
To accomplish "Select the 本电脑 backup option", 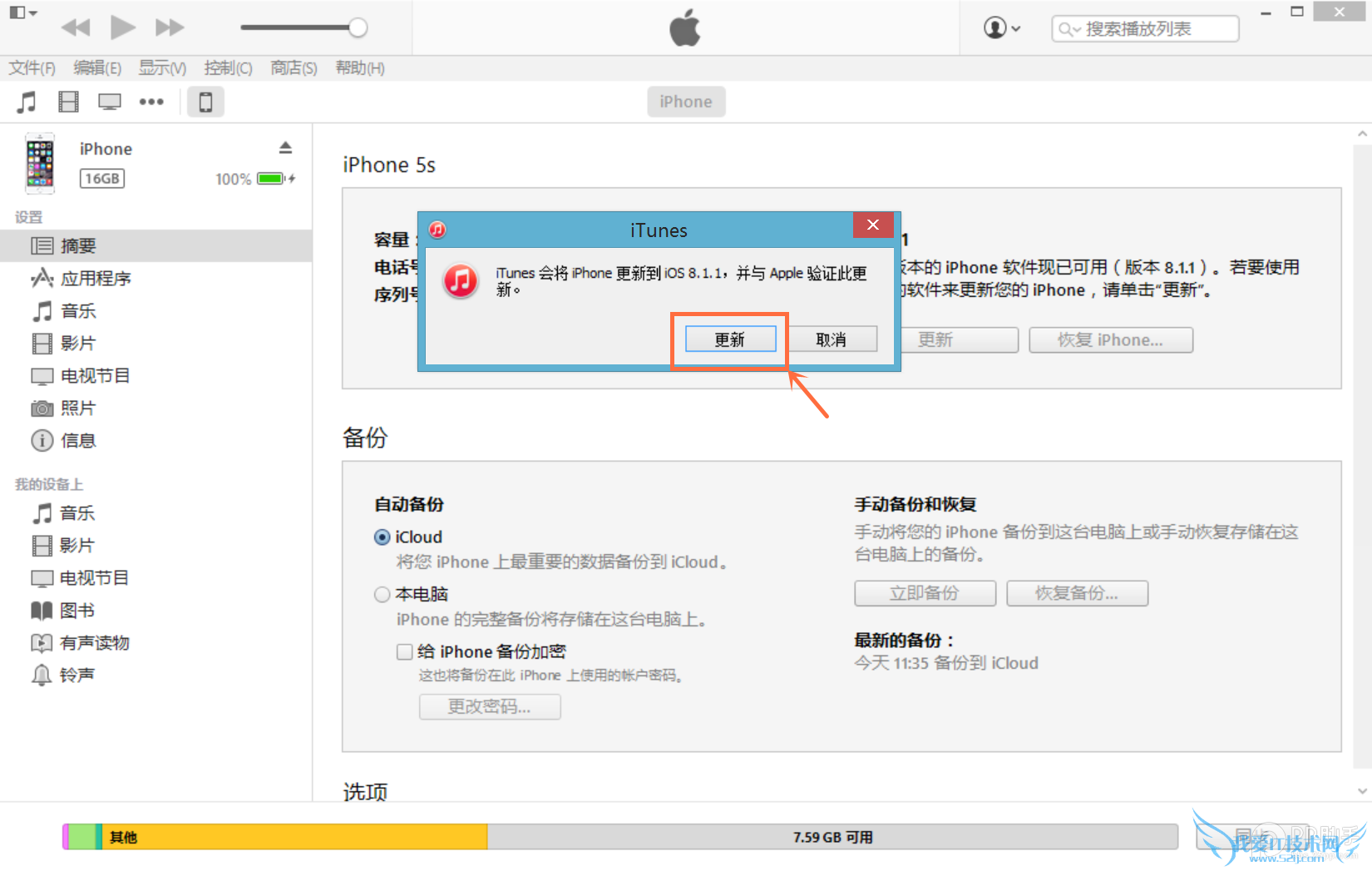I will coord(382,594).
